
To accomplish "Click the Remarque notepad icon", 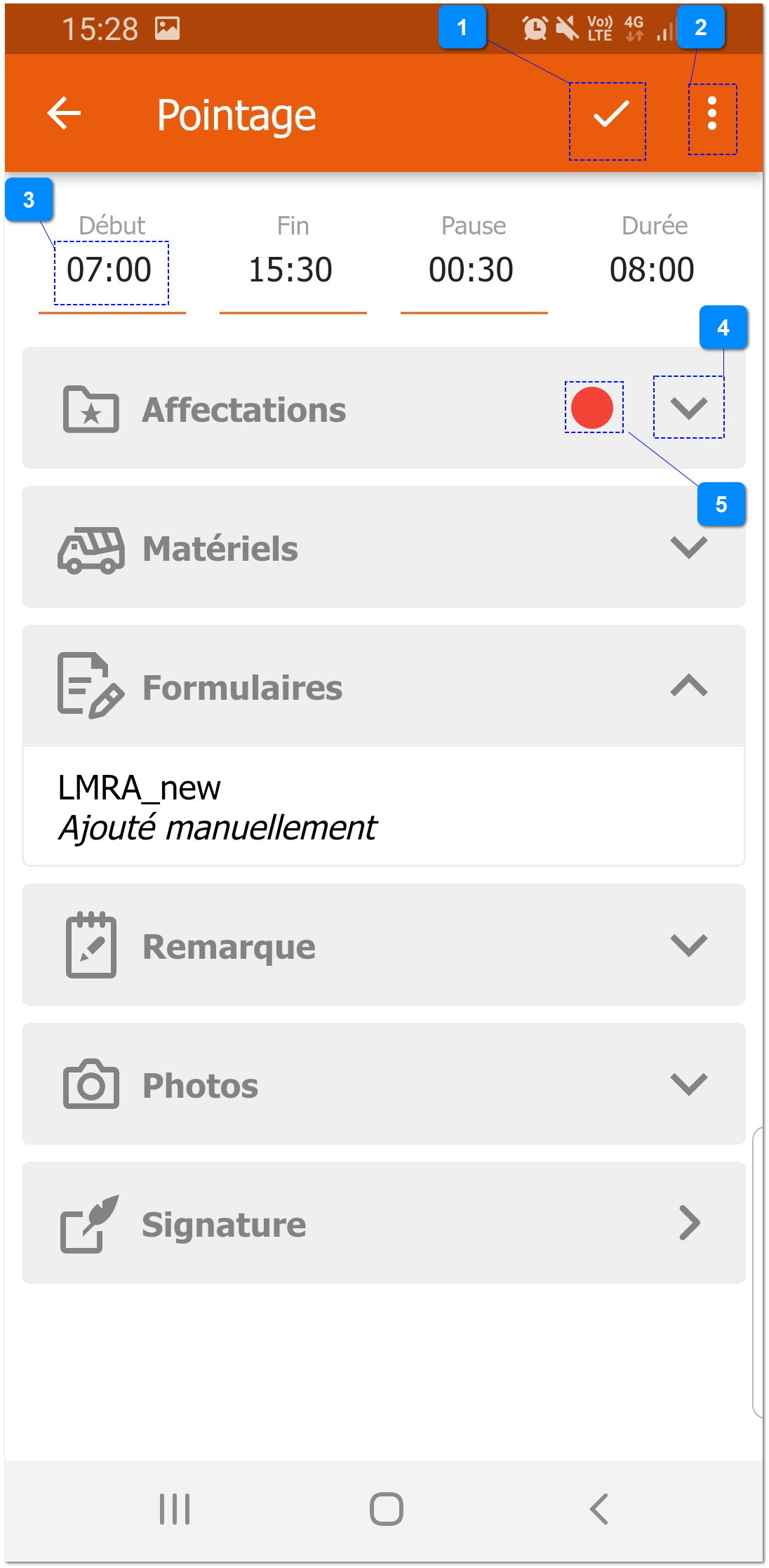I will click(91, 946).
